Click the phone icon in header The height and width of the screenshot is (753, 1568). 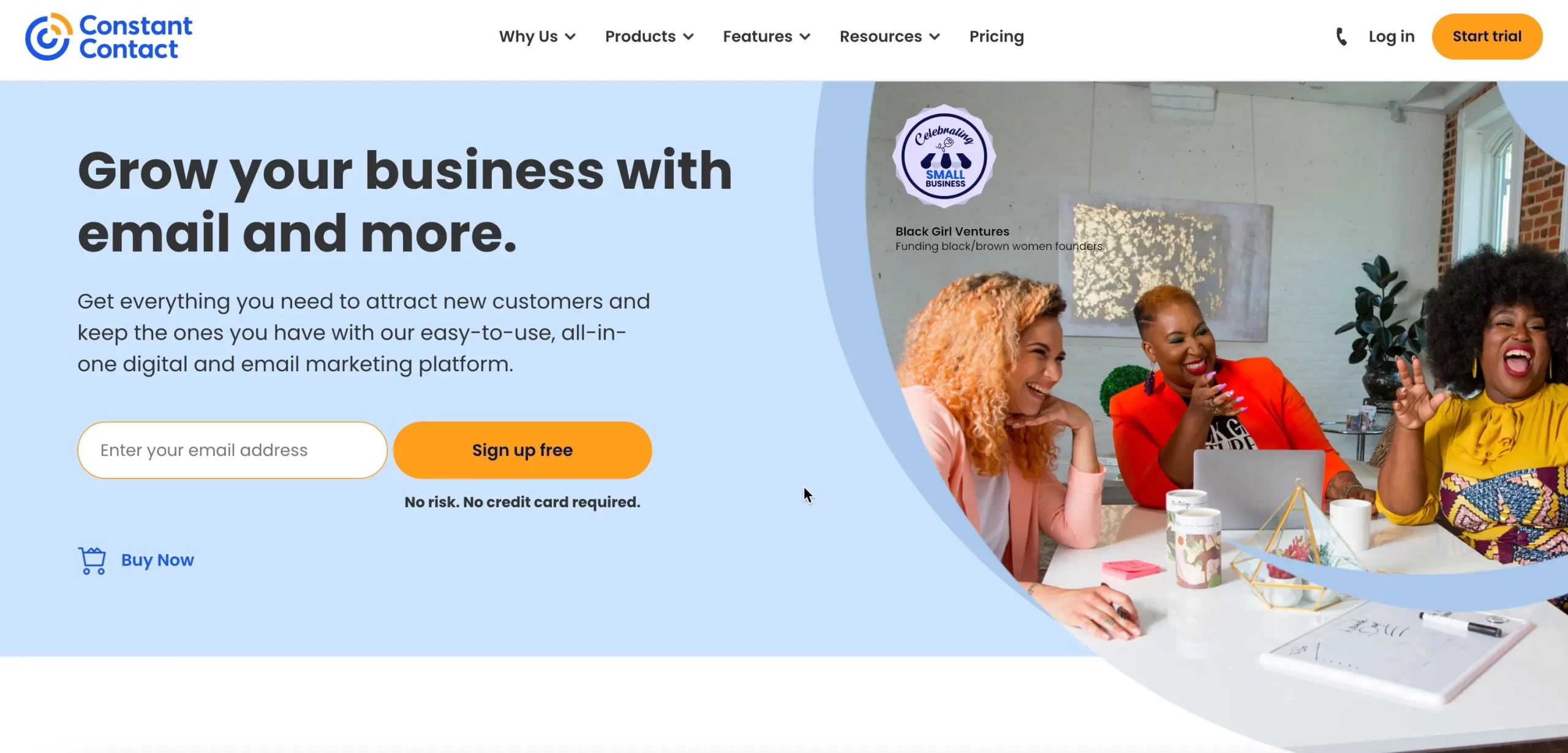pyautogui.click(x=1341, y=37)
